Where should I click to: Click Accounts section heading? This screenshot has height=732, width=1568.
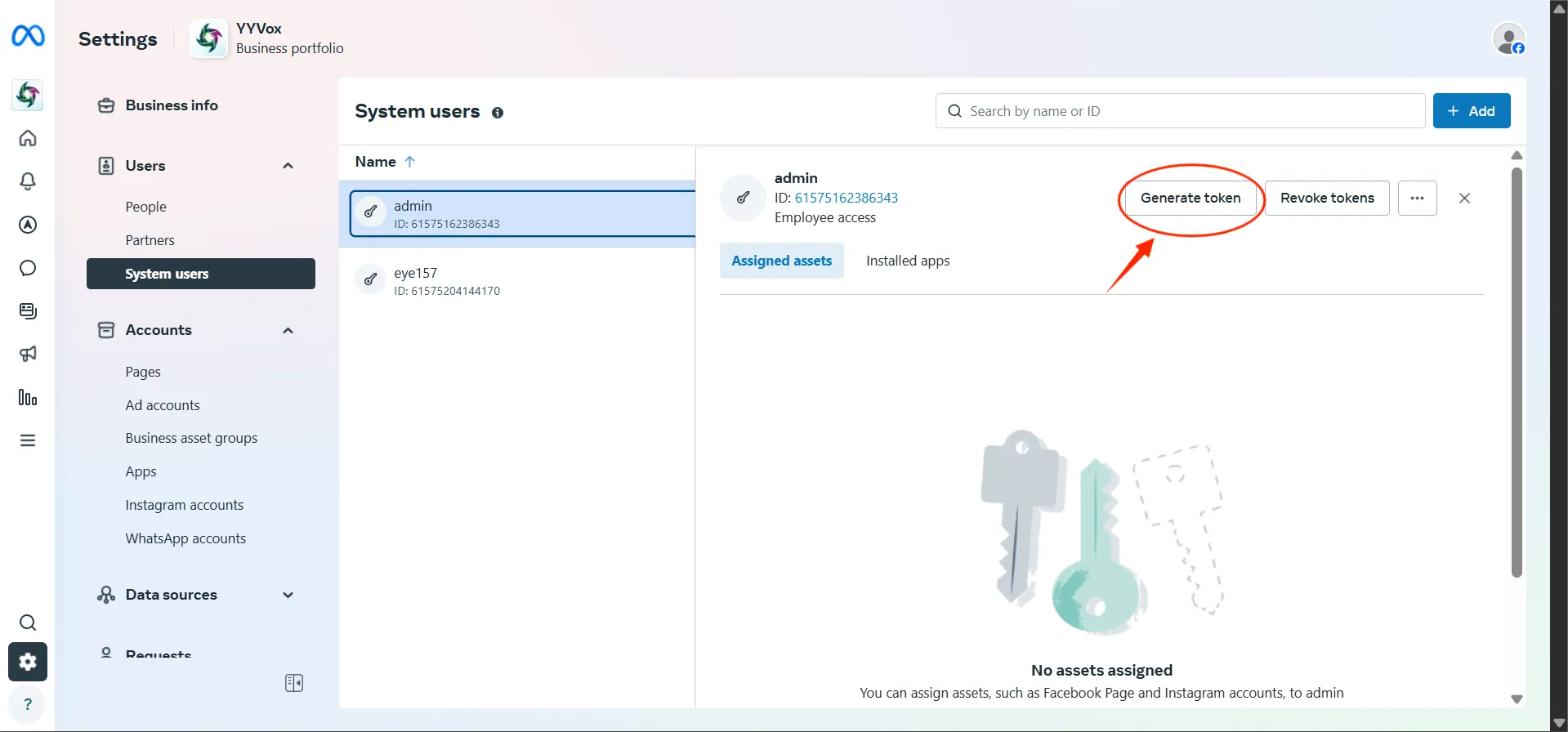[159, 330]
